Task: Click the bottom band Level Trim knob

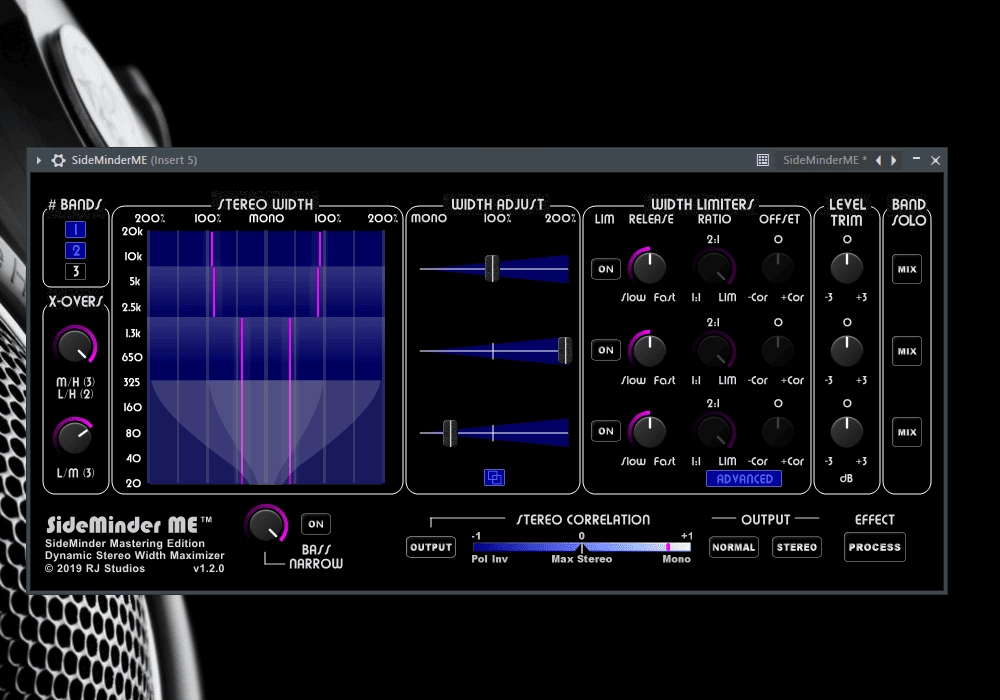Action: coord(847,431)
